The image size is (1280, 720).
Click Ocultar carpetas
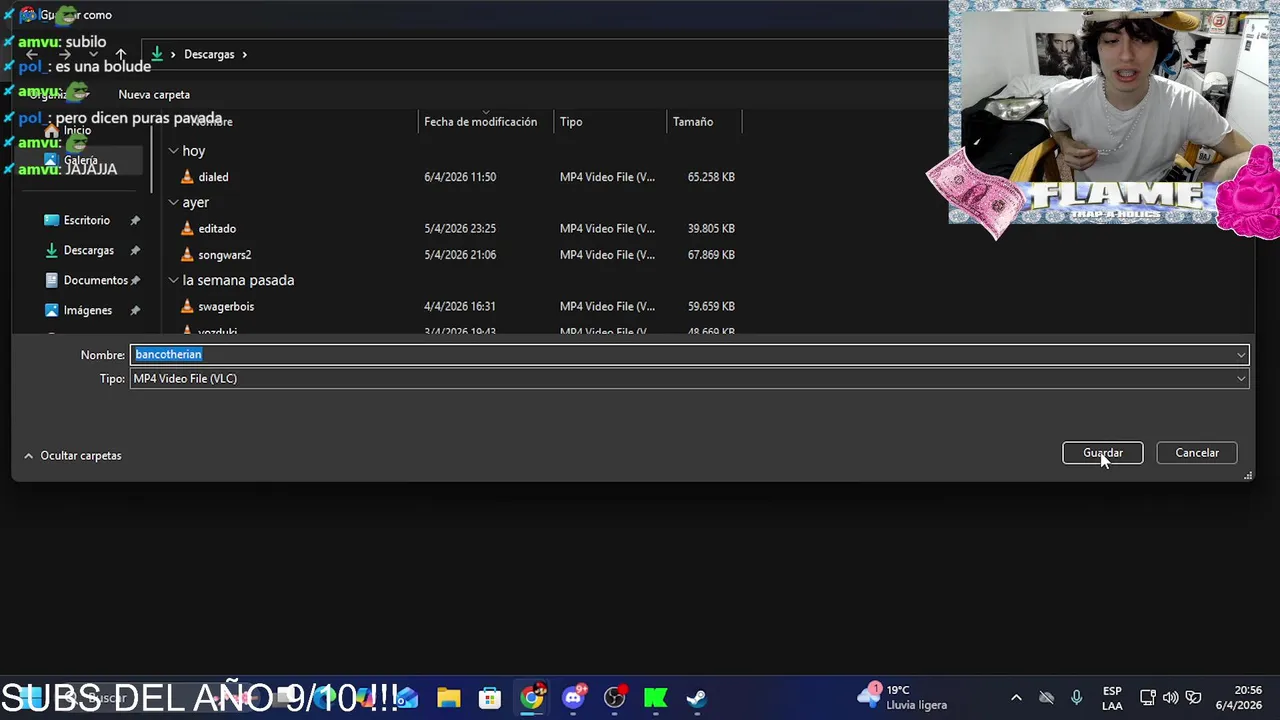81,456
